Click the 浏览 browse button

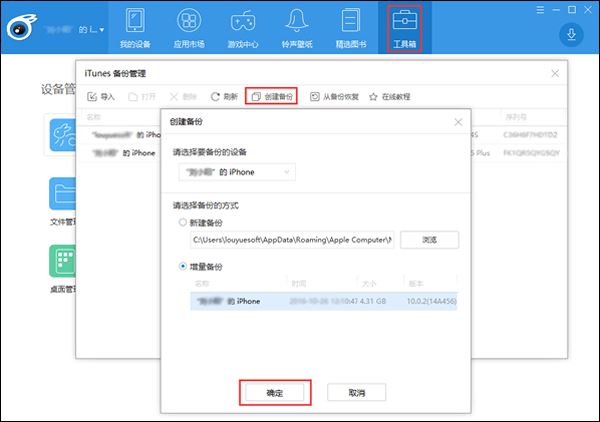coord(429,240)
